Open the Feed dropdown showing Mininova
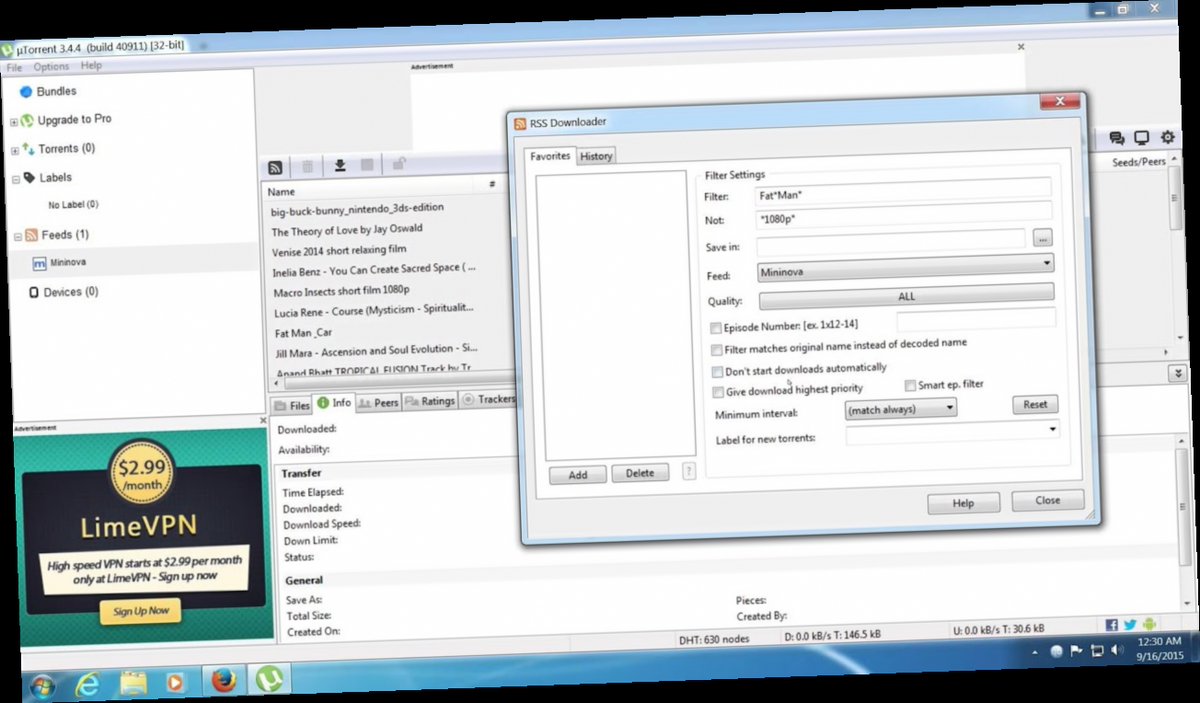Screen dimensions: 1200x703 906,267
